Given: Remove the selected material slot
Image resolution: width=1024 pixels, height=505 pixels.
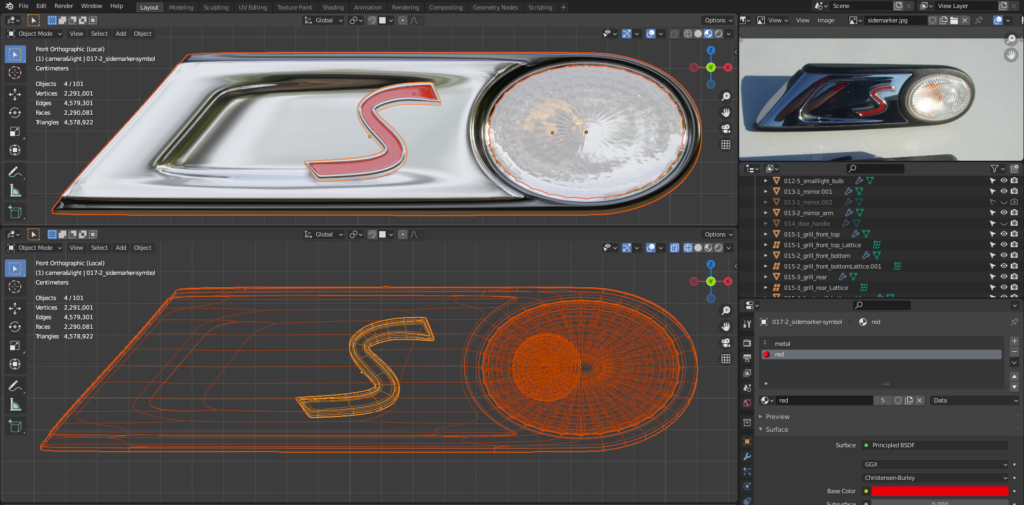Looking at the screenshot, I should click(1014, 351).
